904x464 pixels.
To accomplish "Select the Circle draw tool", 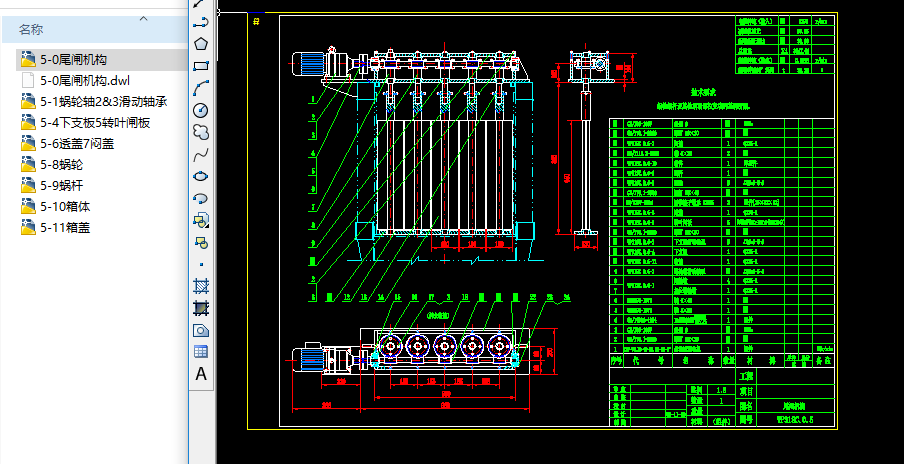I will [201, 109].
